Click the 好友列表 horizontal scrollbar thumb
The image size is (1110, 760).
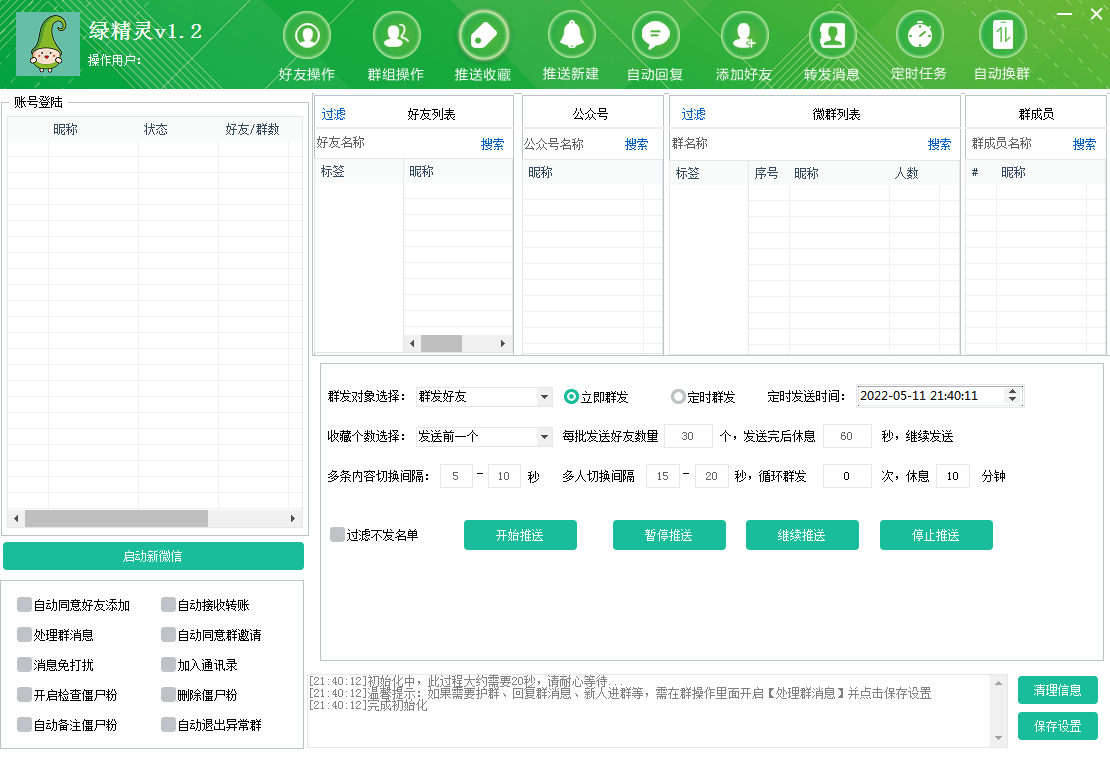[441, 343]
